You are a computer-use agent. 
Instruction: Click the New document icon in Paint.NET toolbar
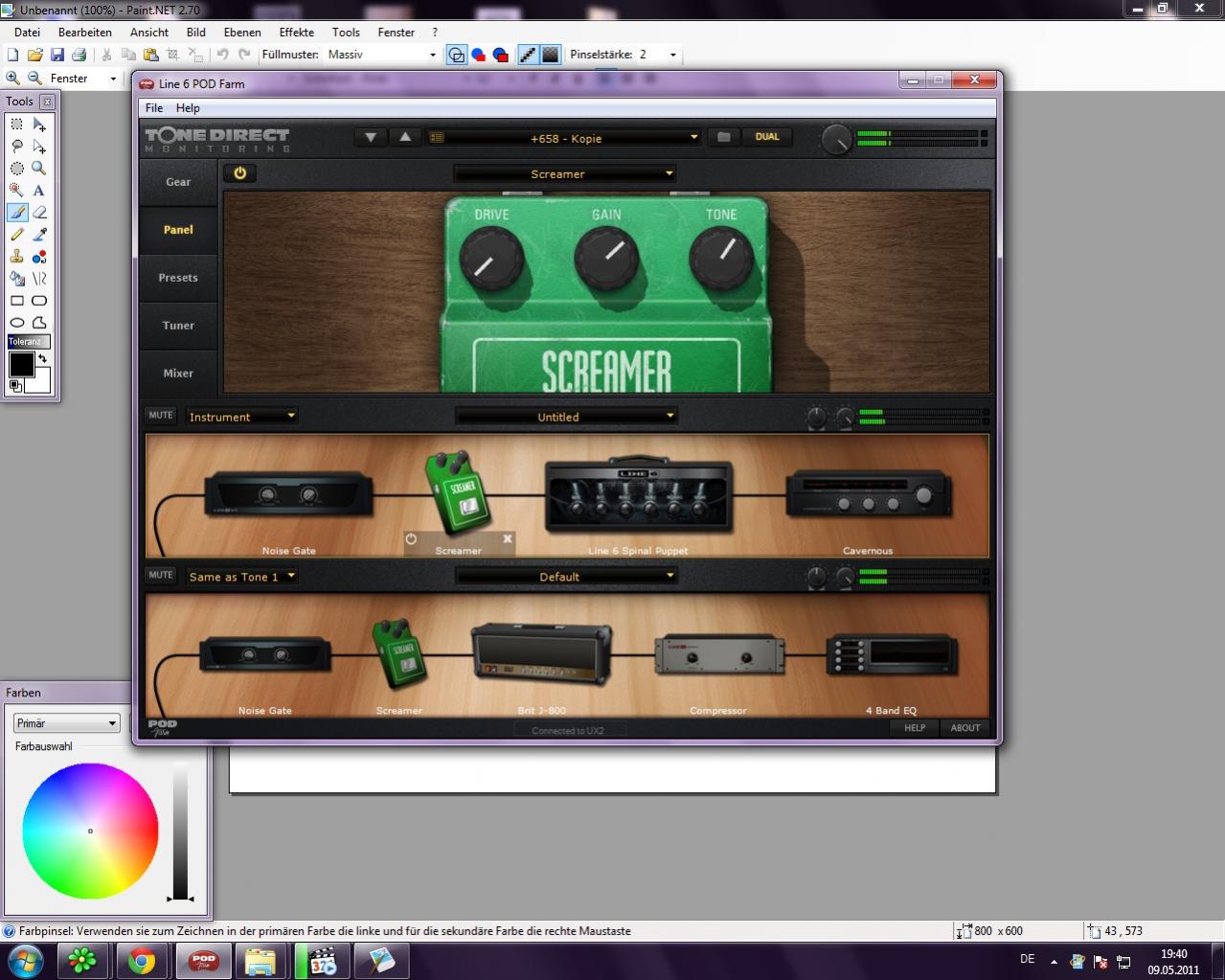pyautogui.click(x=13, y=56)
